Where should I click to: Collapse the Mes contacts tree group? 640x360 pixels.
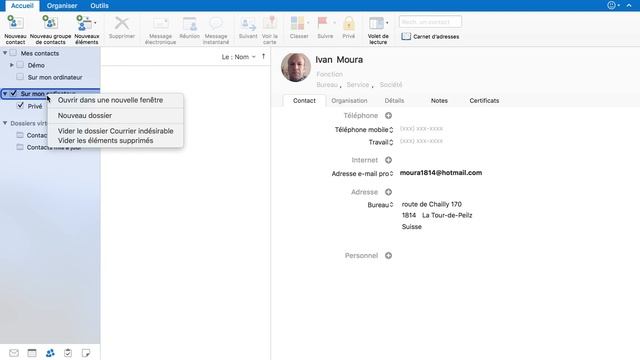pos(5,53)
